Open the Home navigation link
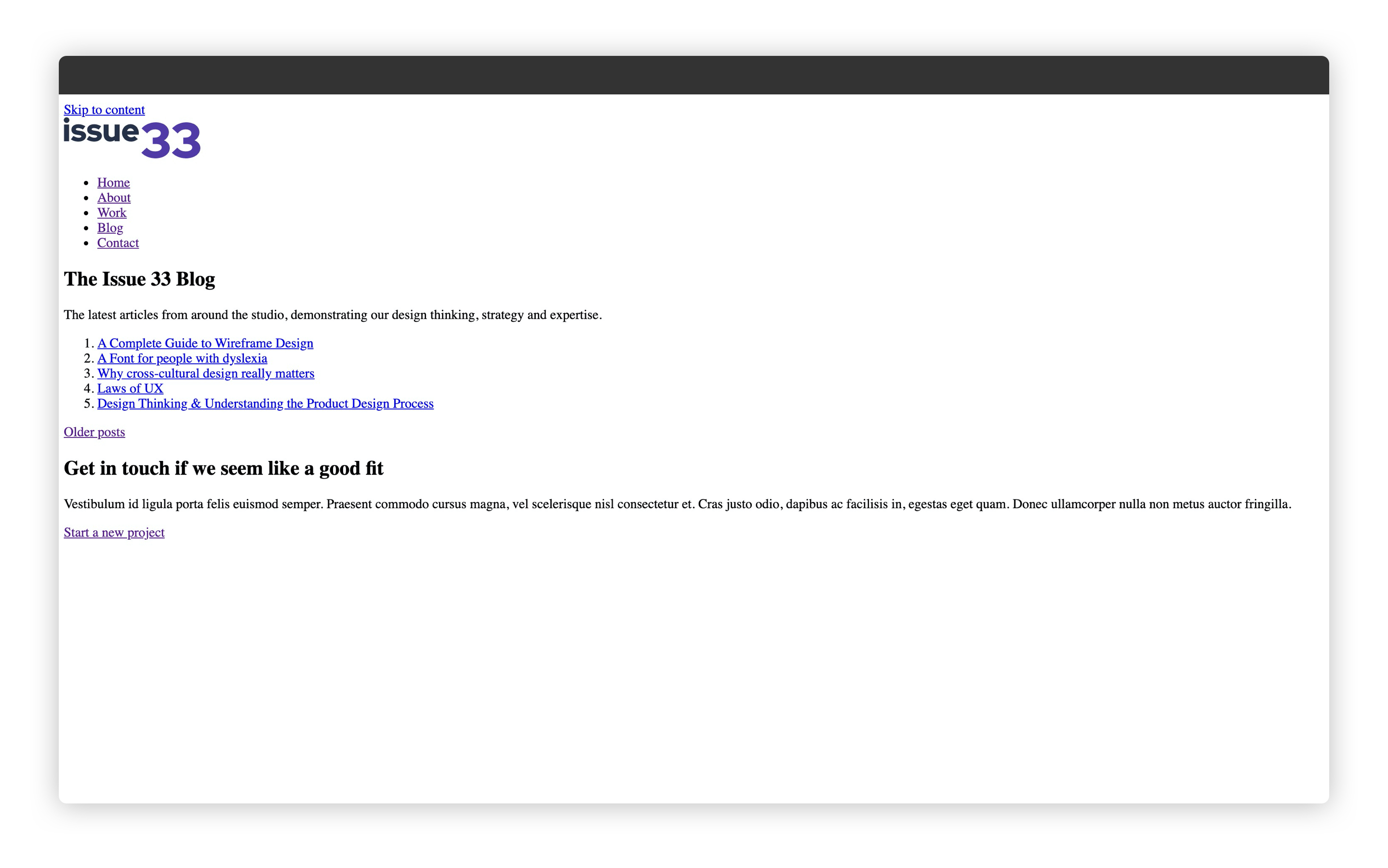Viewport: 1388px width, 868px height. click(113, 183)
